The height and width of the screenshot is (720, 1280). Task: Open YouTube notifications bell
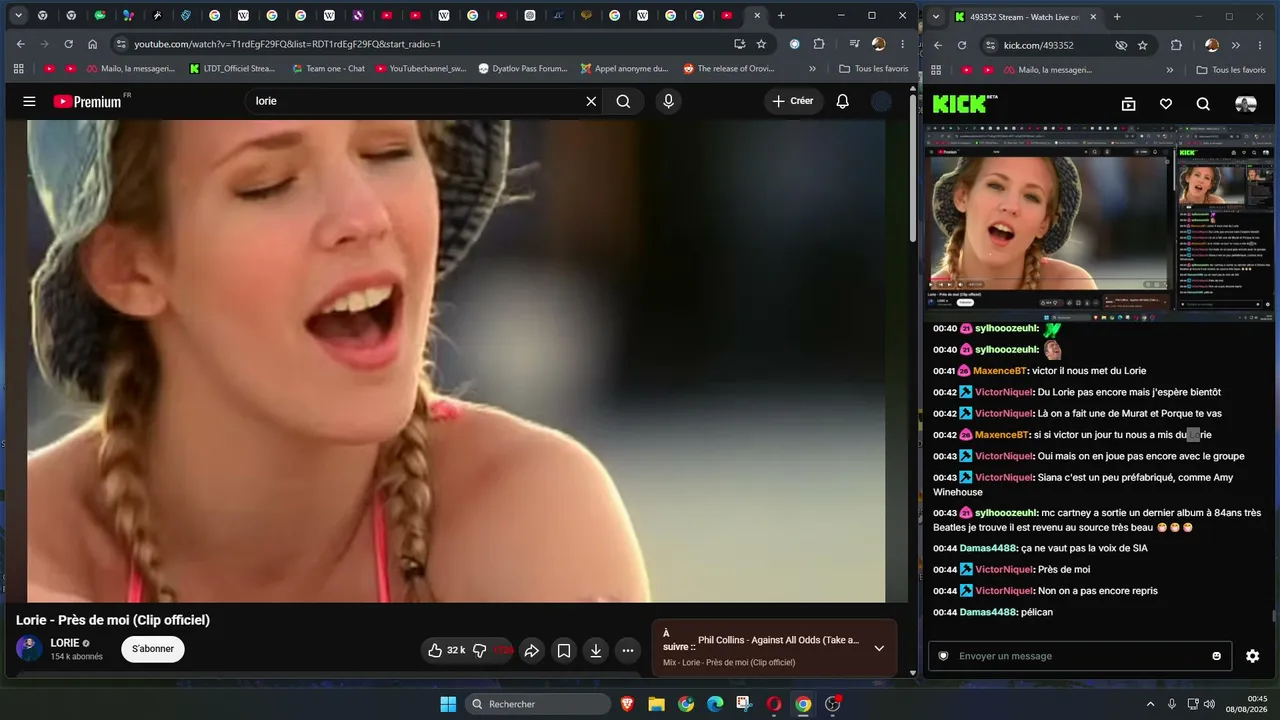[x=842, y=101]
